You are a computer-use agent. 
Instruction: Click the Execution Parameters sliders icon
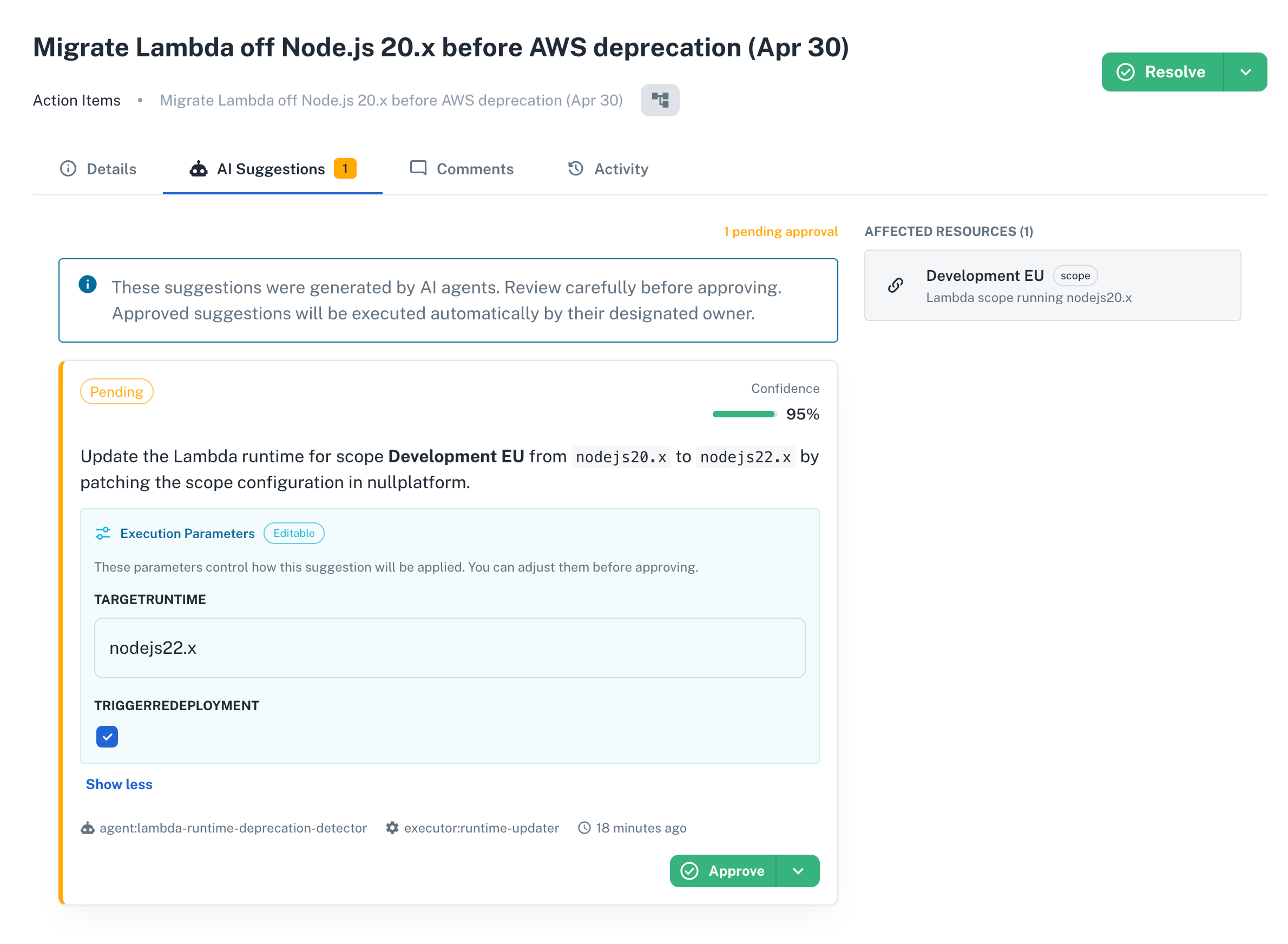tap(103, 533)
